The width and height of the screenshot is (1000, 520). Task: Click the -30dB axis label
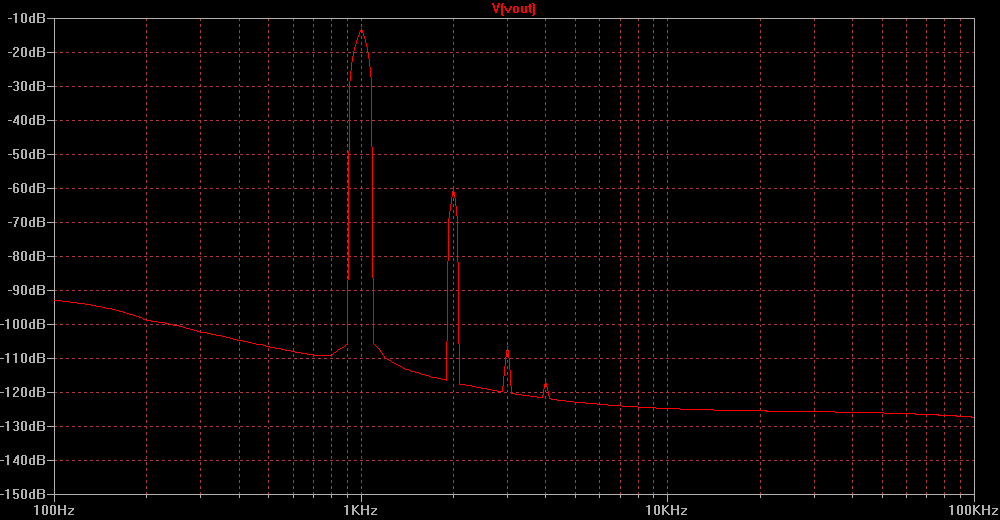coord(26,86)
